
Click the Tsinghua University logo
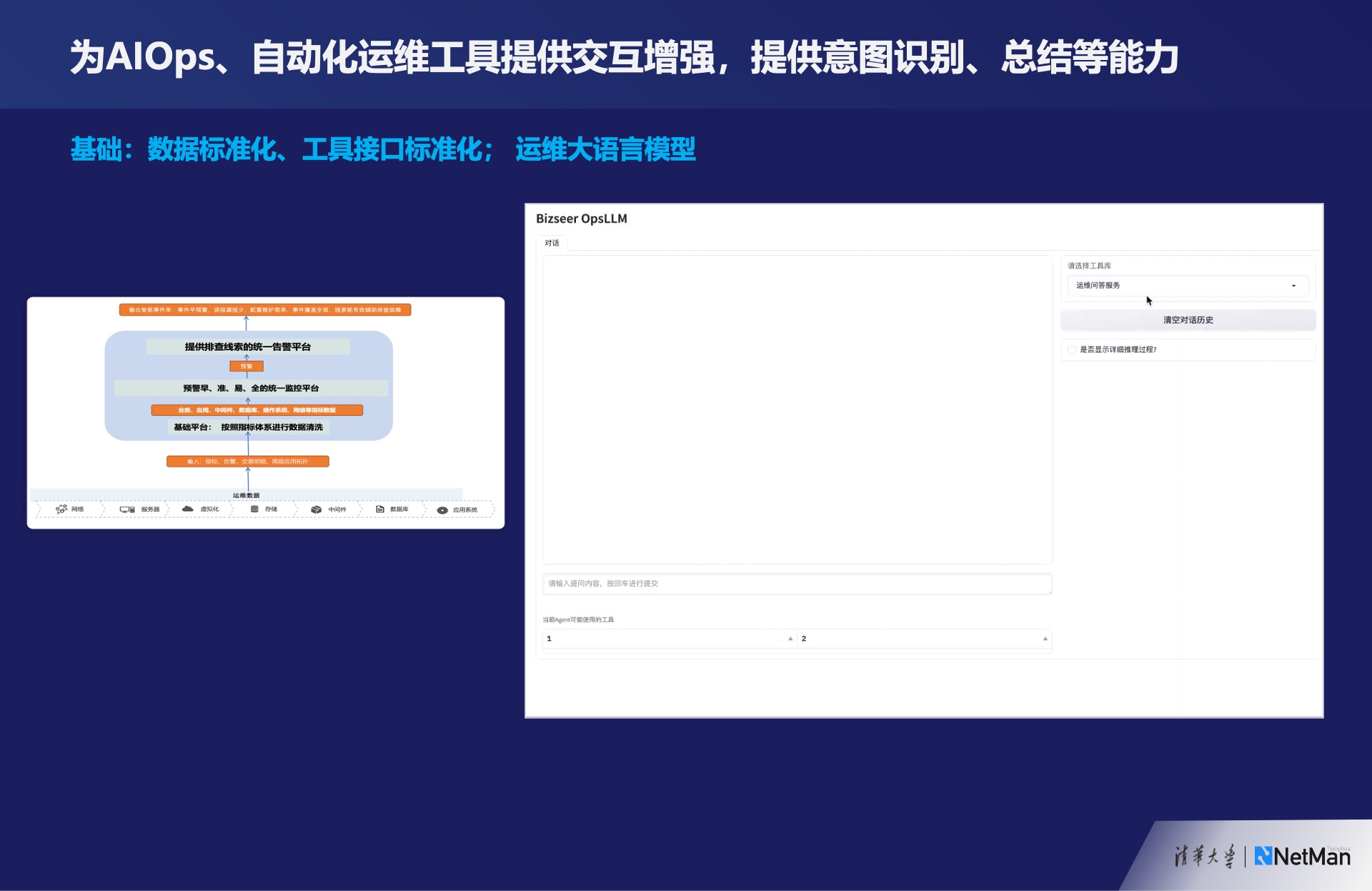coord(1204,856)
